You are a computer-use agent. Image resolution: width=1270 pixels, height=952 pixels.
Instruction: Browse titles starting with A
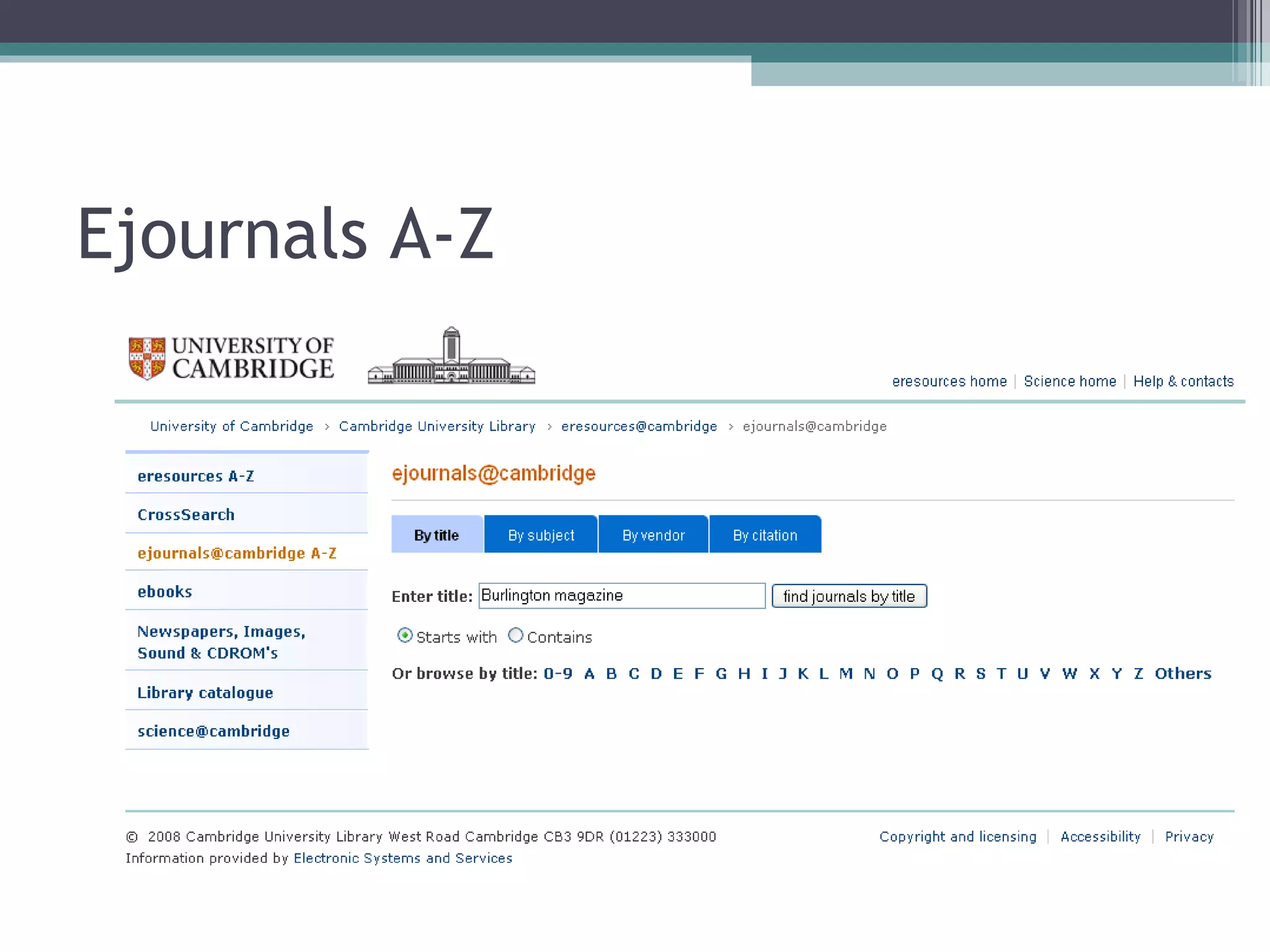click(x=589, y=674)
